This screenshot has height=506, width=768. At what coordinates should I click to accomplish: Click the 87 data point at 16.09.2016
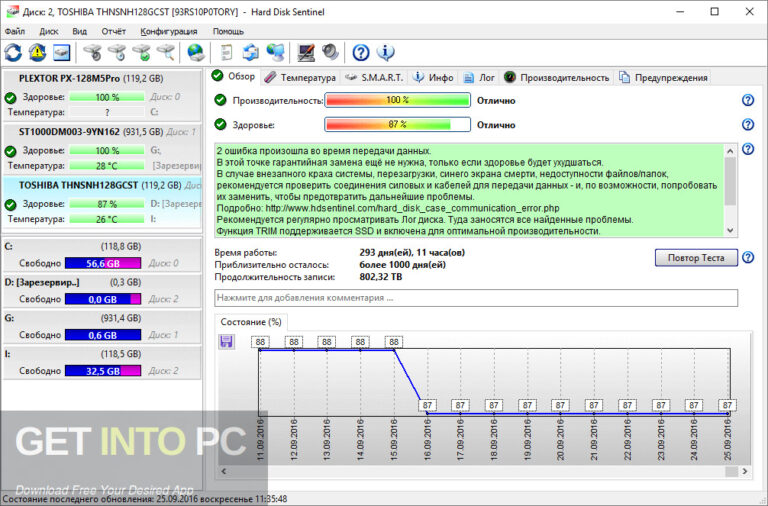[x=427, y=406]
